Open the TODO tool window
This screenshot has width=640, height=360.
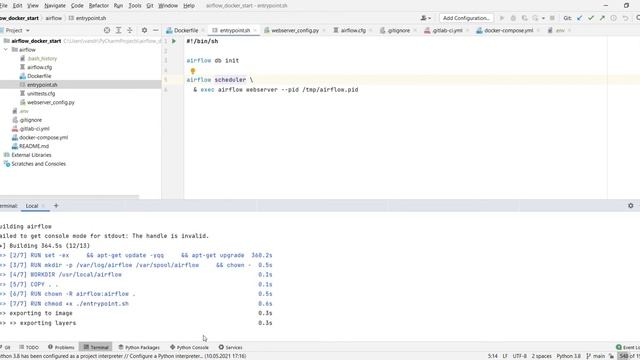pyautogui.click(x=29, y=347)
